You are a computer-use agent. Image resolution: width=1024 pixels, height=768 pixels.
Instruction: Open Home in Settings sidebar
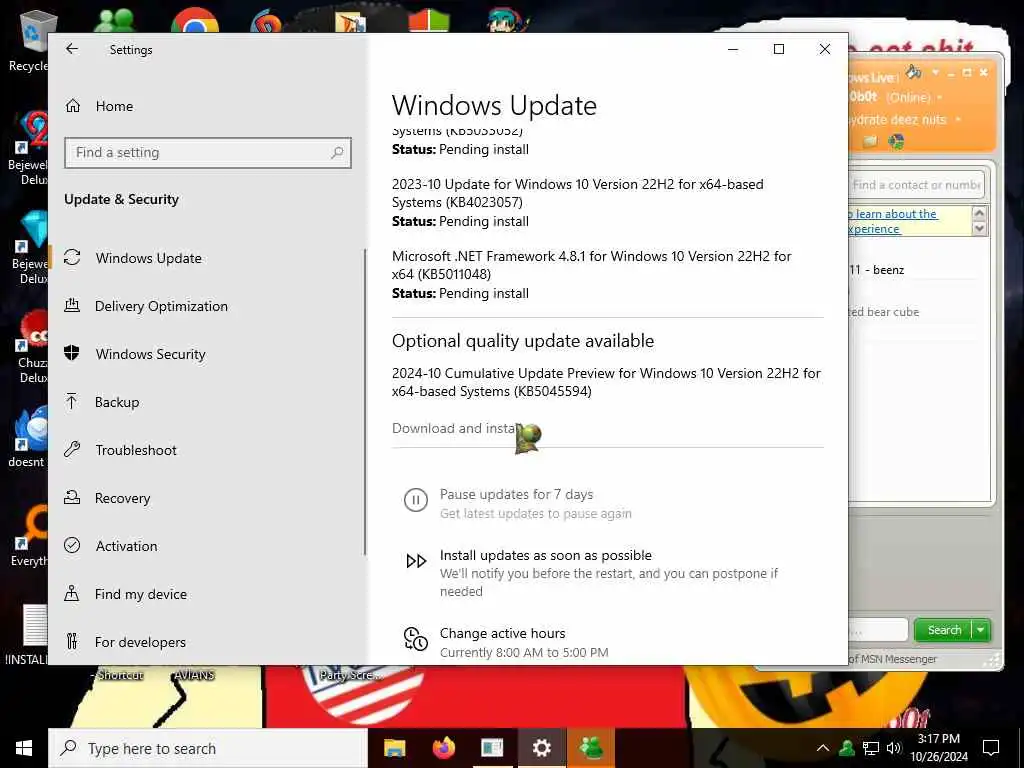114,106
